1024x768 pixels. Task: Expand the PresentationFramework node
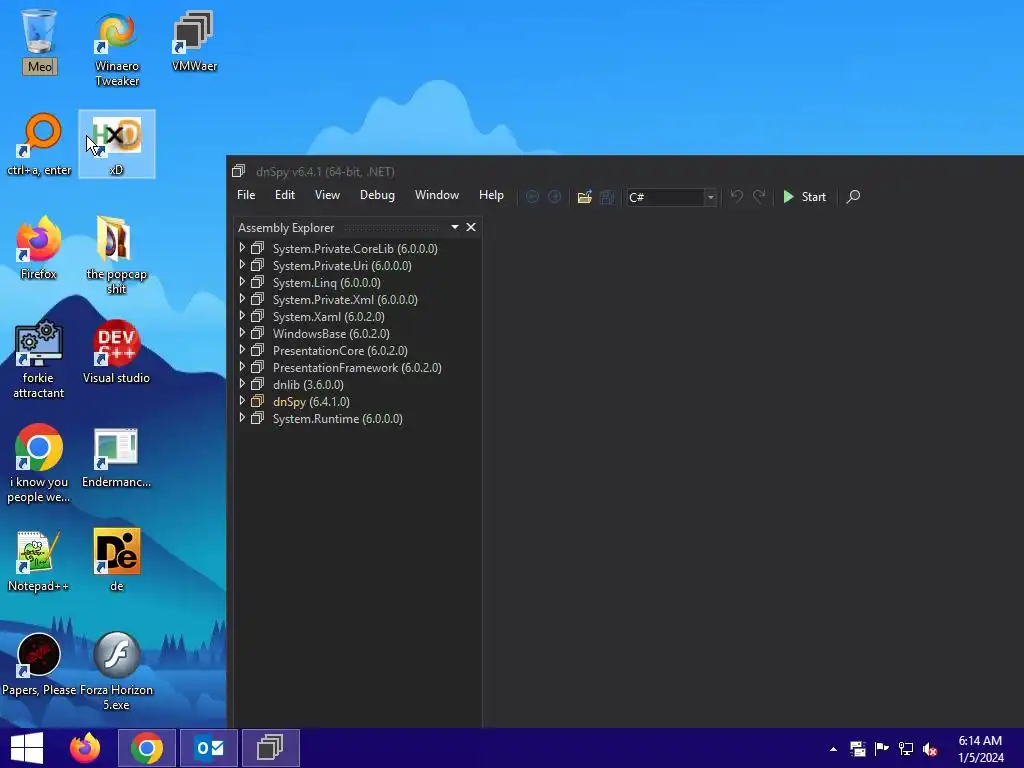point(242,367)
